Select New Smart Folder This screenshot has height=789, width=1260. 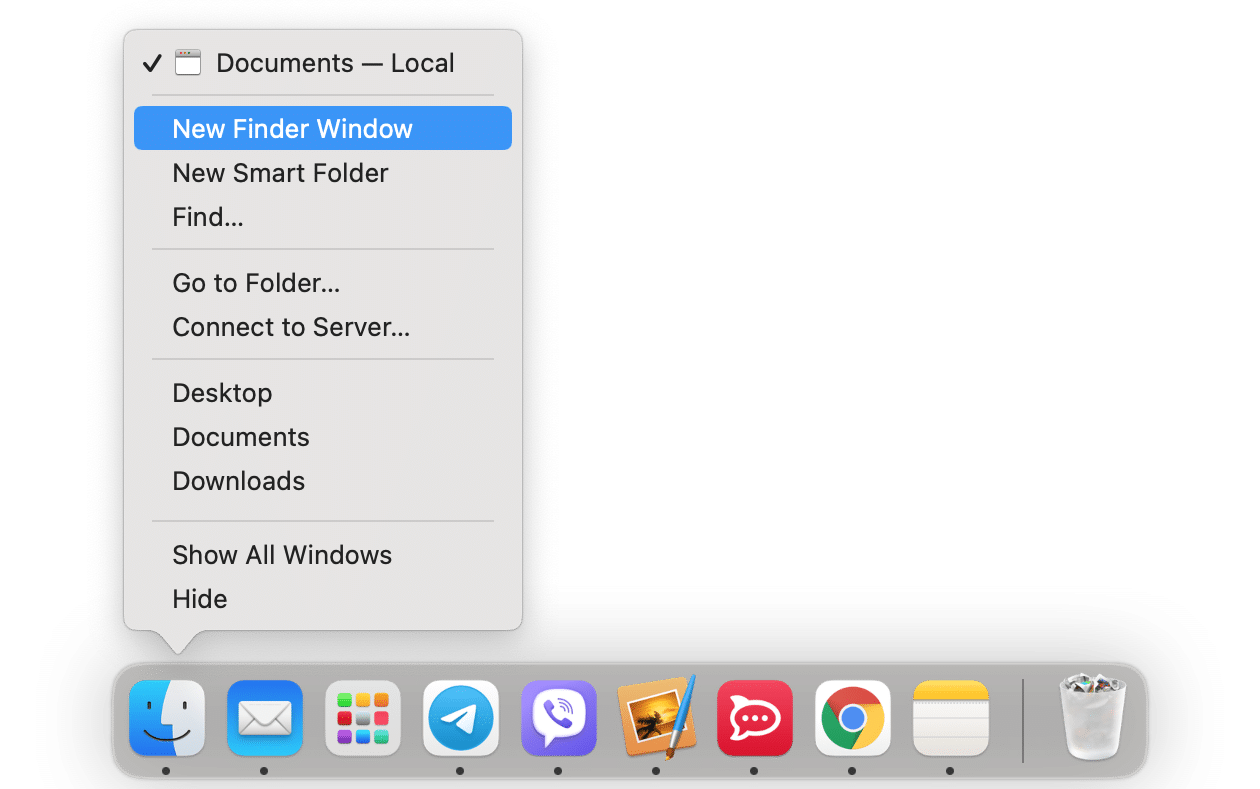coord(280,173)
